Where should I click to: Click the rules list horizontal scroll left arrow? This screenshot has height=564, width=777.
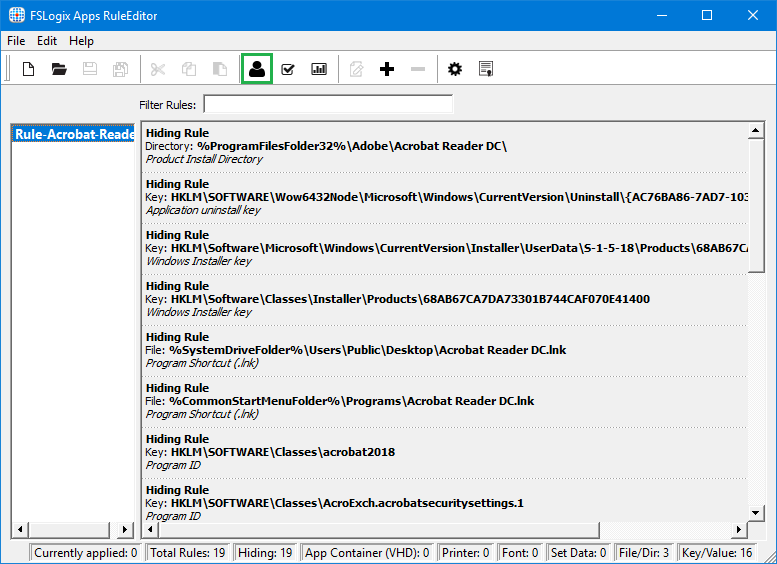151,530
